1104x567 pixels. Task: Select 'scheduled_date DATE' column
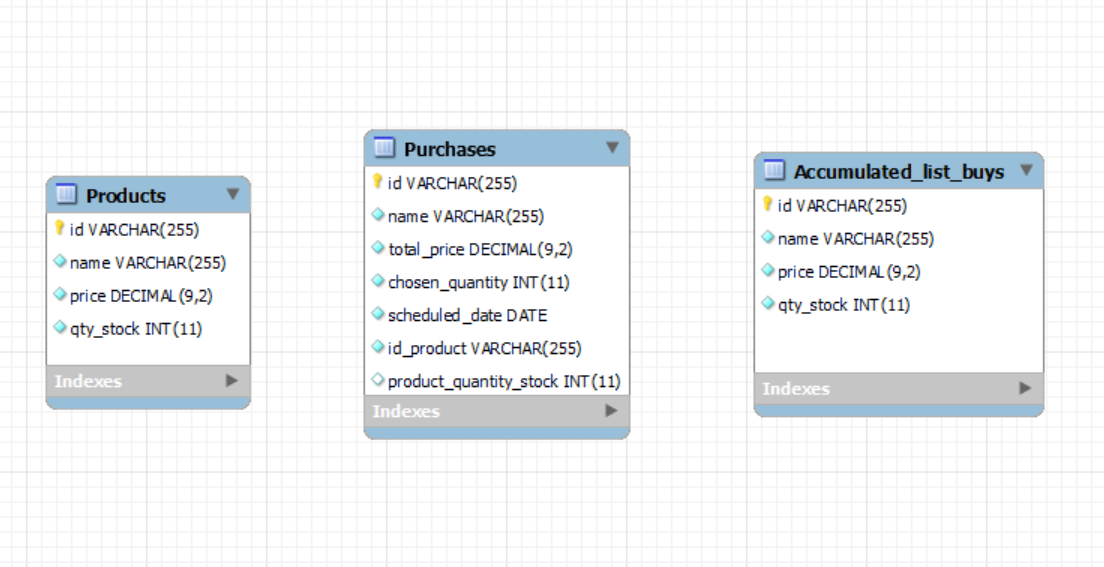pos(468,316)
